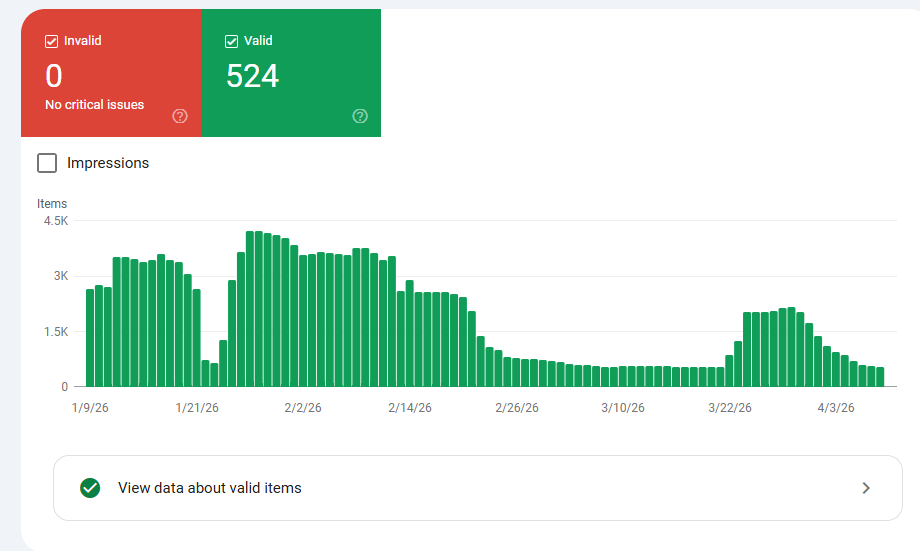Expand the valid items row with the chevron arrow
The height and width of the screenshot is (551, 920).
click(866, 488)
